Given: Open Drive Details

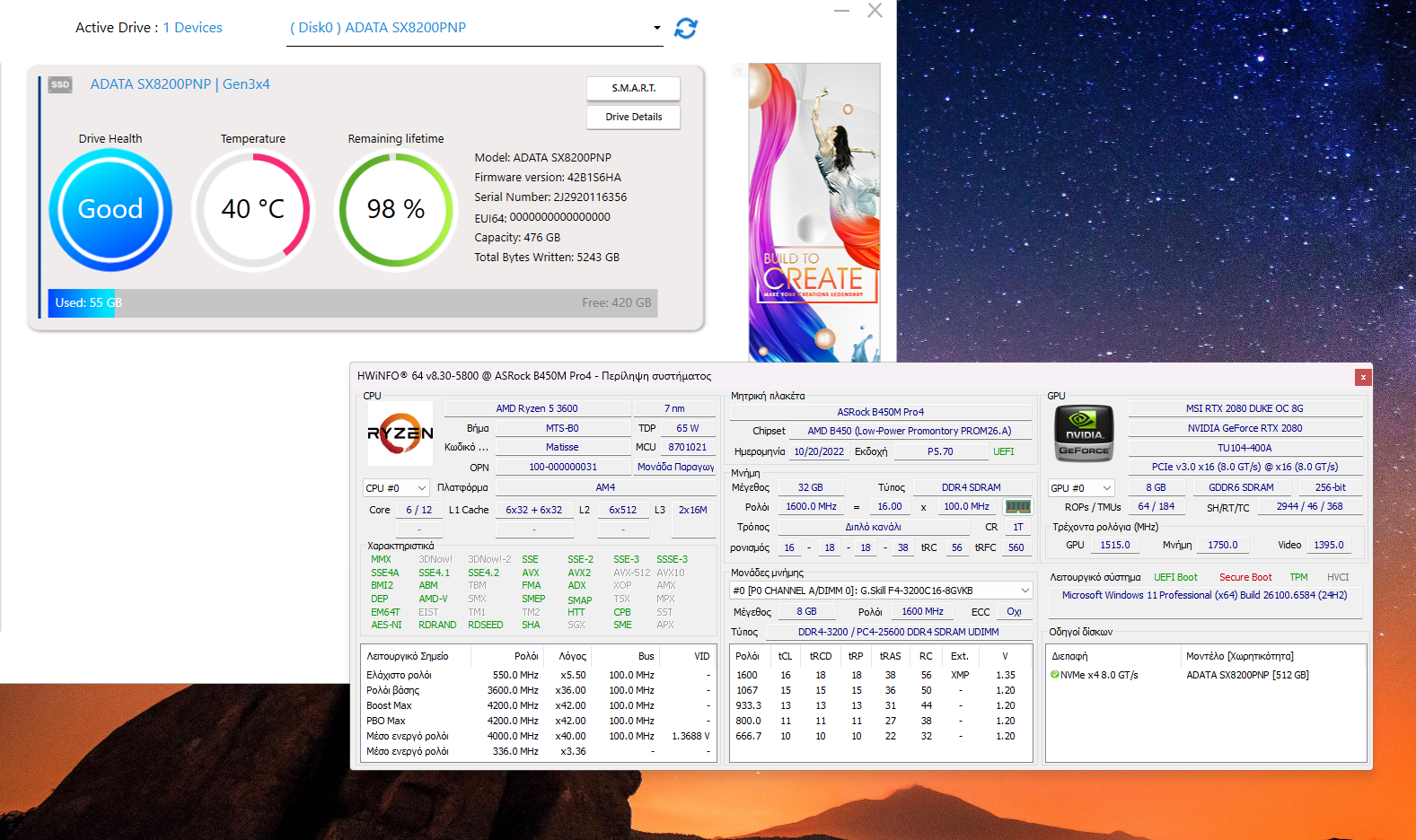Looking at the screenshot, I should (634, 117).
